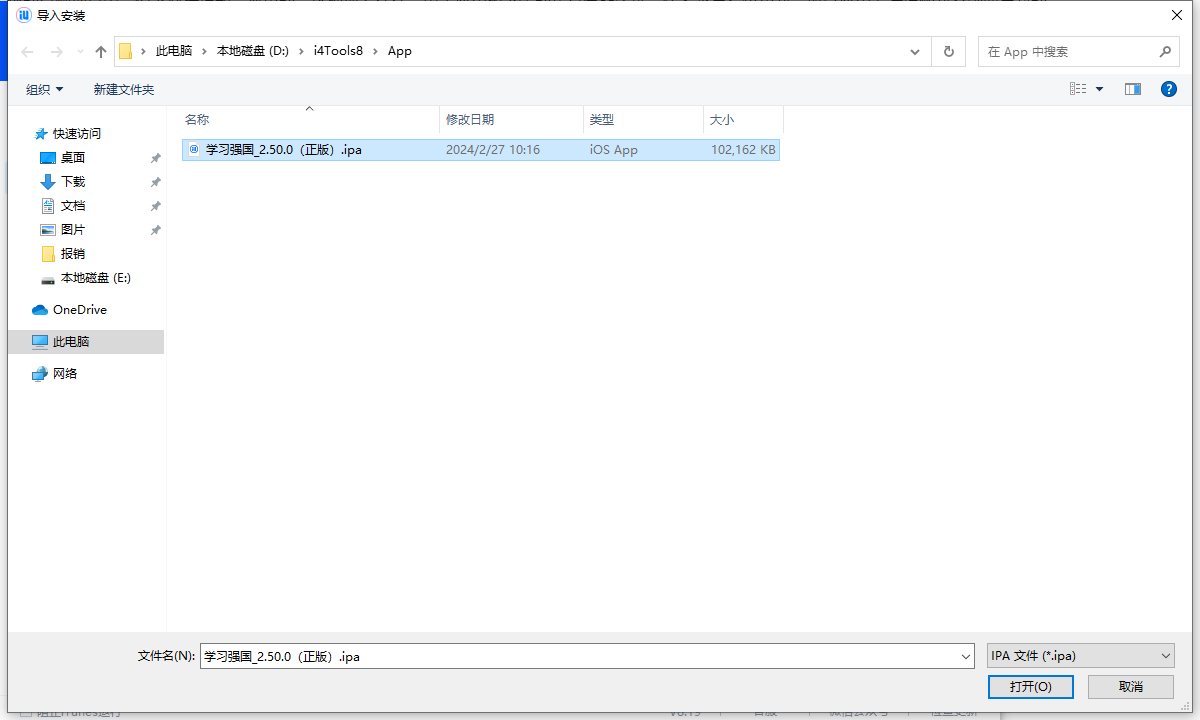Change view layout icon
The height and width of the screenshot is (720, 1200).
(1078, 89)
